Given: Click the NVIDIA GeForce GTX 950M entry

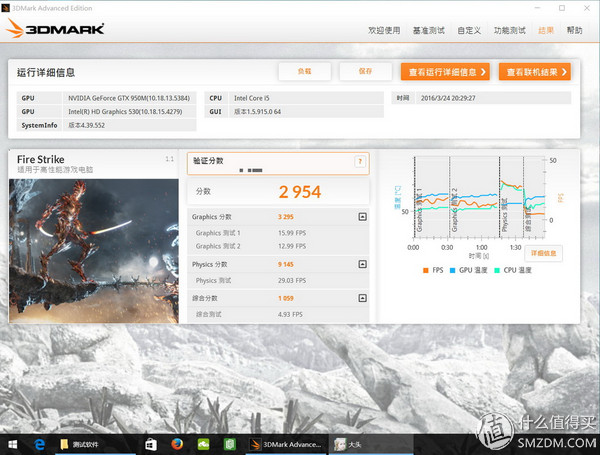Looking at the screenshot, I should coord(129,98).
